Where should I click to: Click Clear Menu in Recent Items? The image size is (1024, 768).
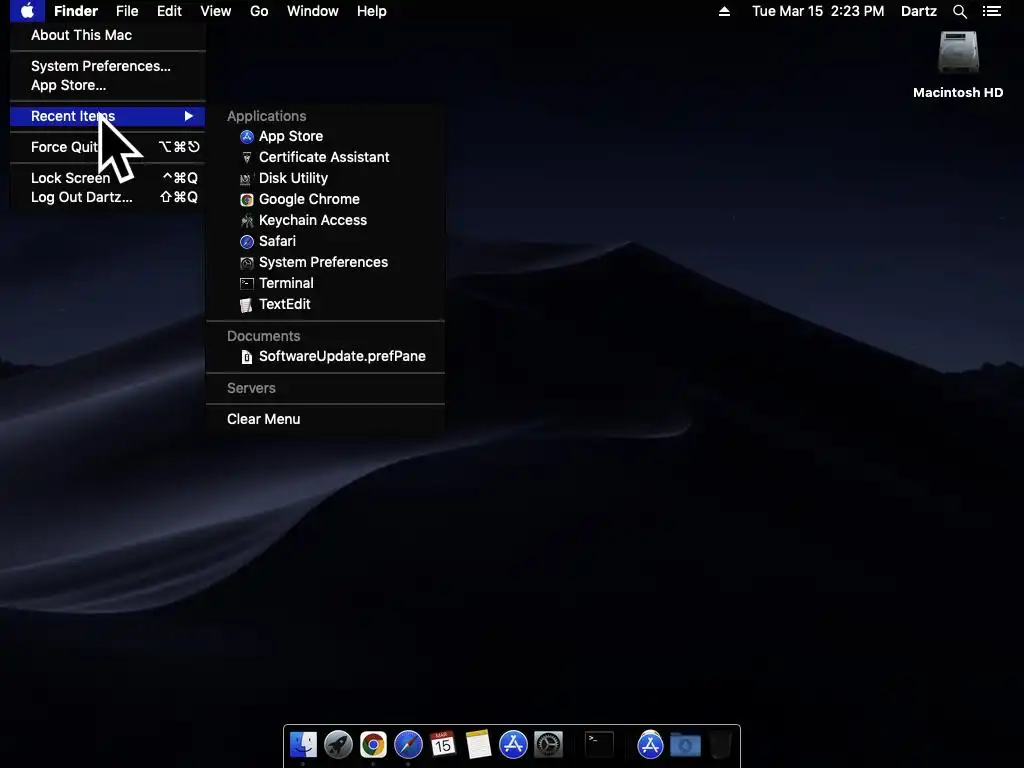click(x=325, y=419)
